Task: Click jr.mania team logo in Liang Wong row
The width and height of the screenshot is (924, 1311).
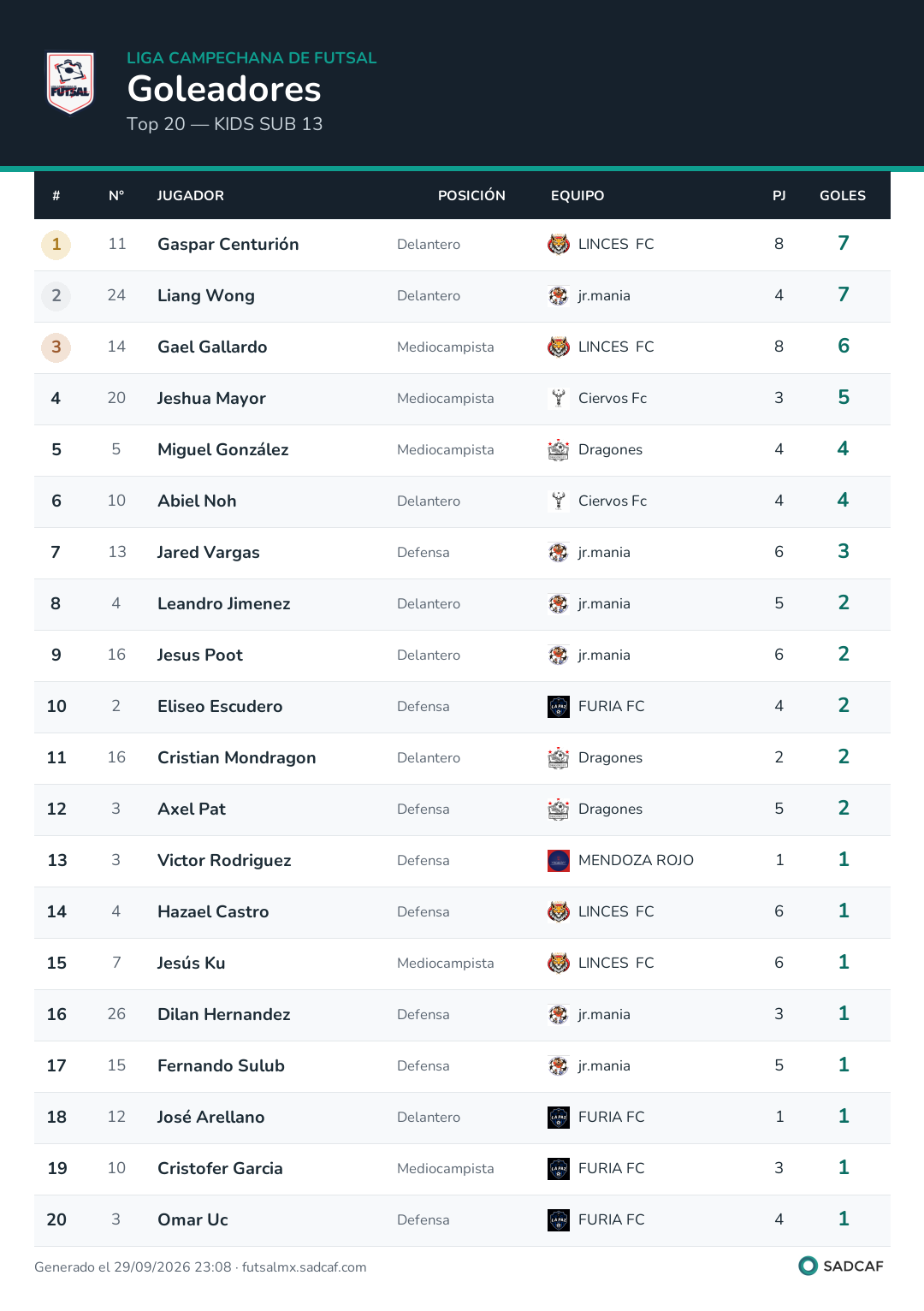Action: (559, 295)
